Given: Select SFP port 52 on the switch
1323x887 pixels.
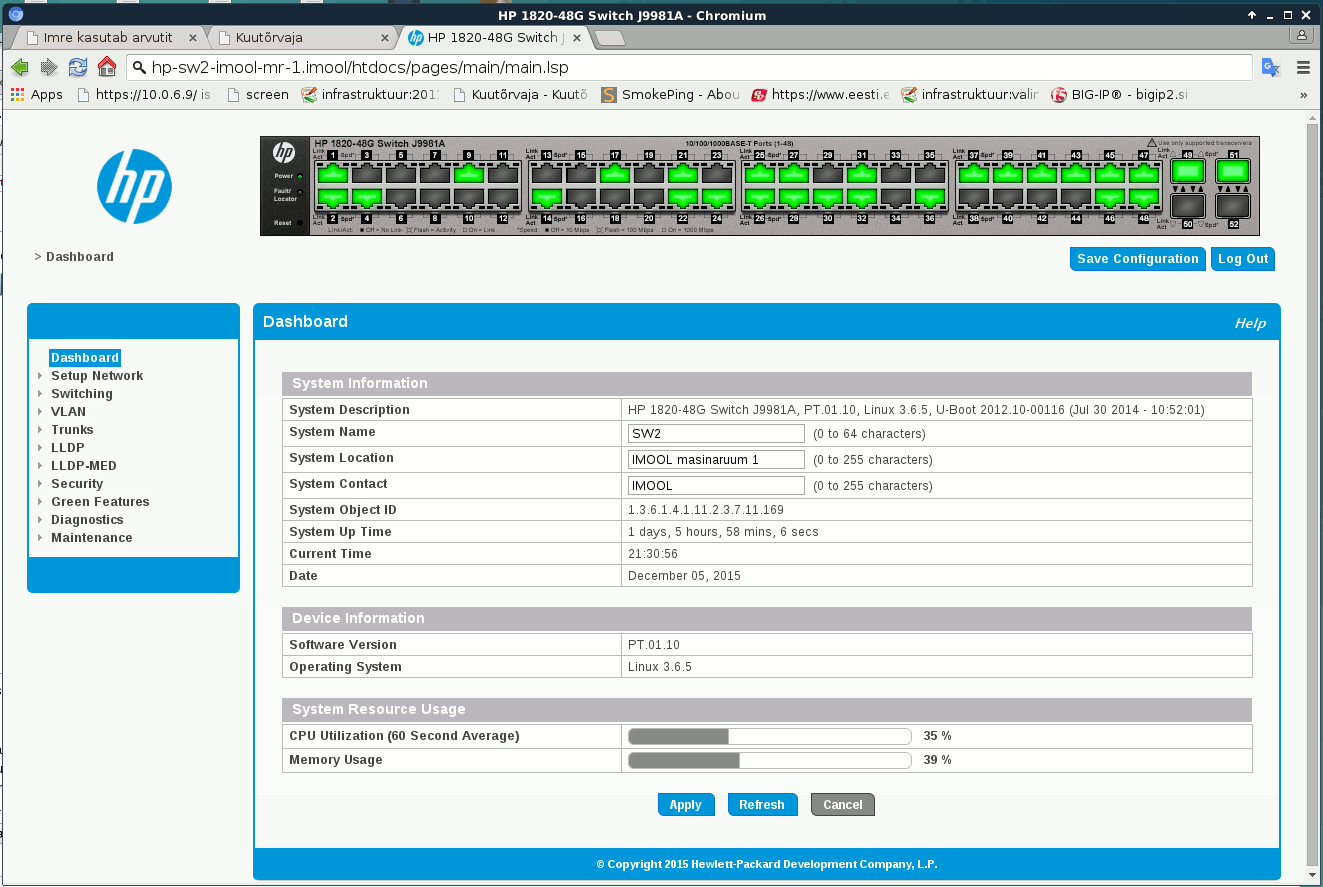Looking at the screenshot, I should coord(1234,206).
